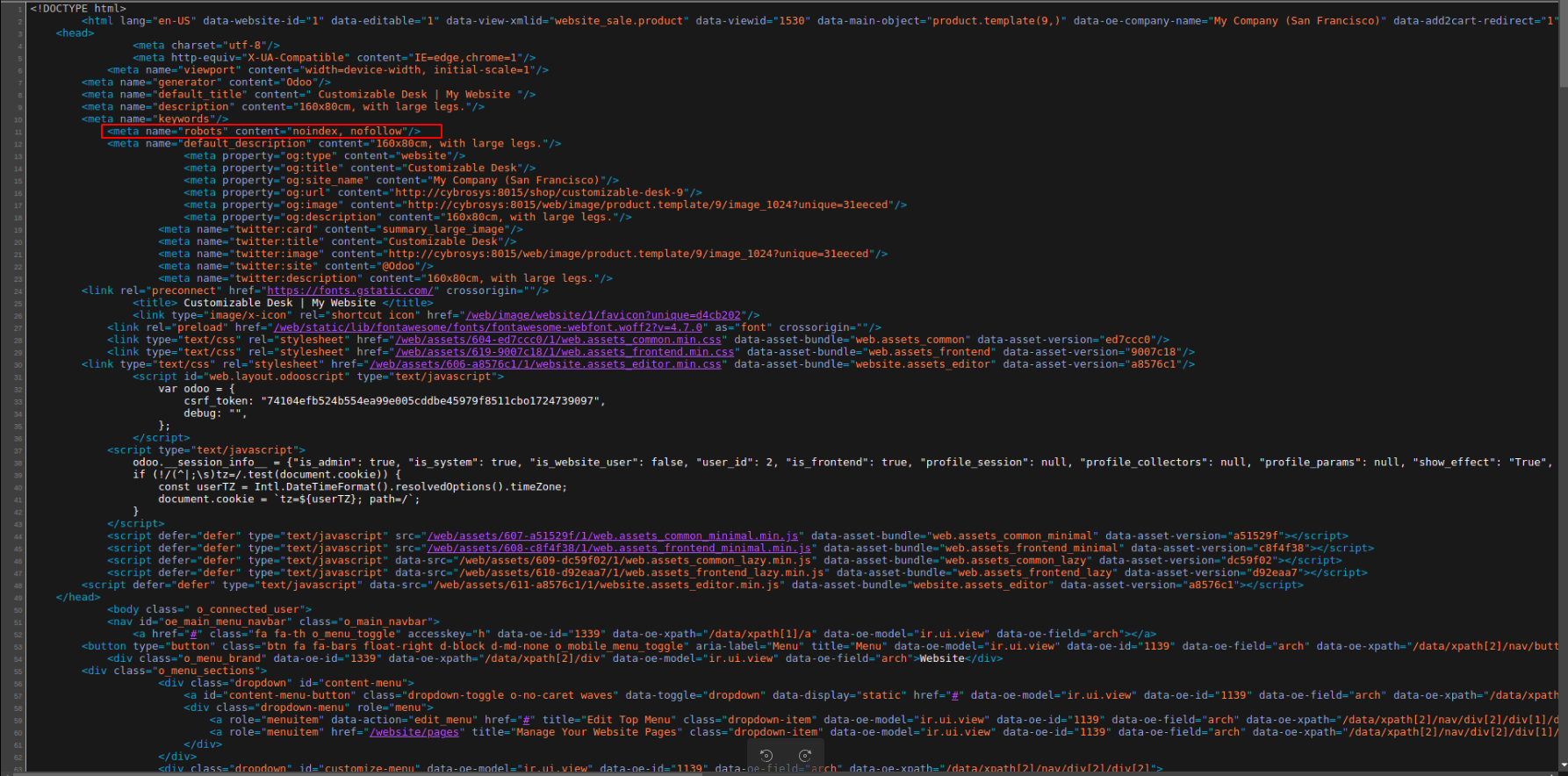Click the div class="o_menu_brand" line

[555, 659]
